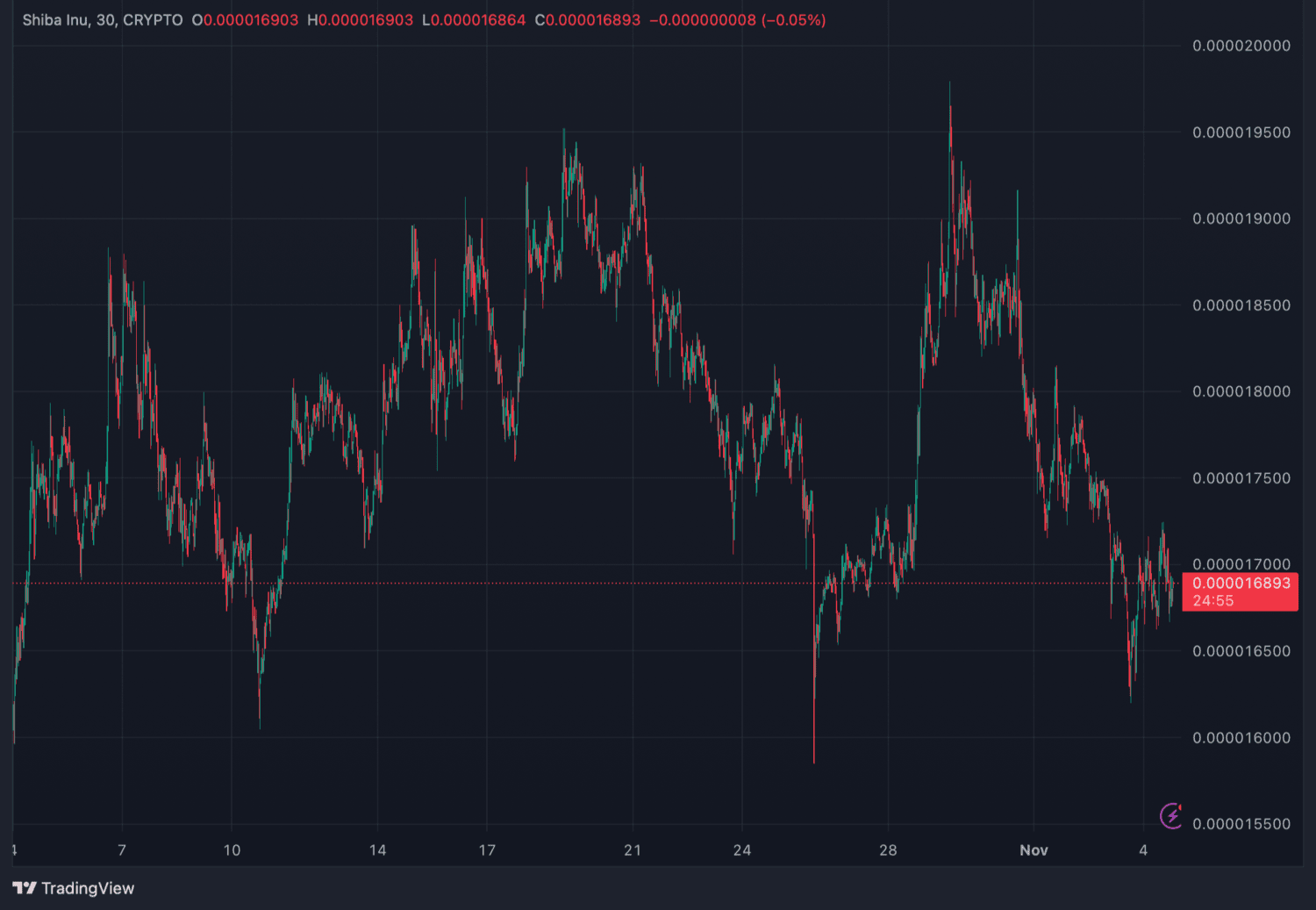Click the red current price label 0.000016893
Viewport: 1316px width, 910px height.
click(1241, 584)
